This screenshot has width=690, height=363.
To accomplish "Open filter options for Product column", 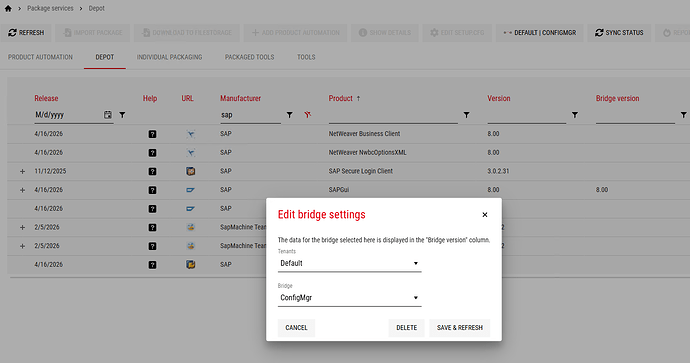I will tap(466, 115).
